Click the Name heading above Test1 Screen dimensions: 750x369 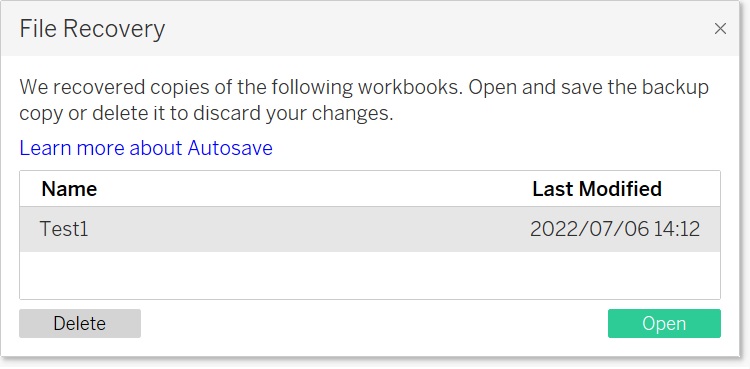(69, 189)
